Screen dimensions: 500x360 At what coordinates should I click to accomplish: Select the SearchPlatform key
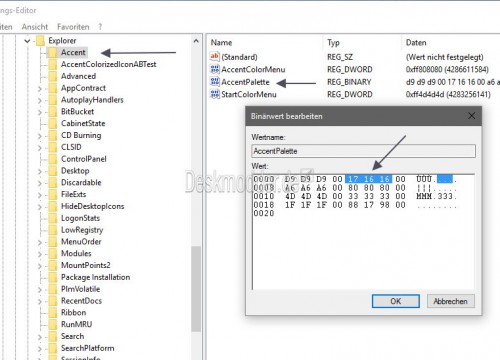[87, 348]
